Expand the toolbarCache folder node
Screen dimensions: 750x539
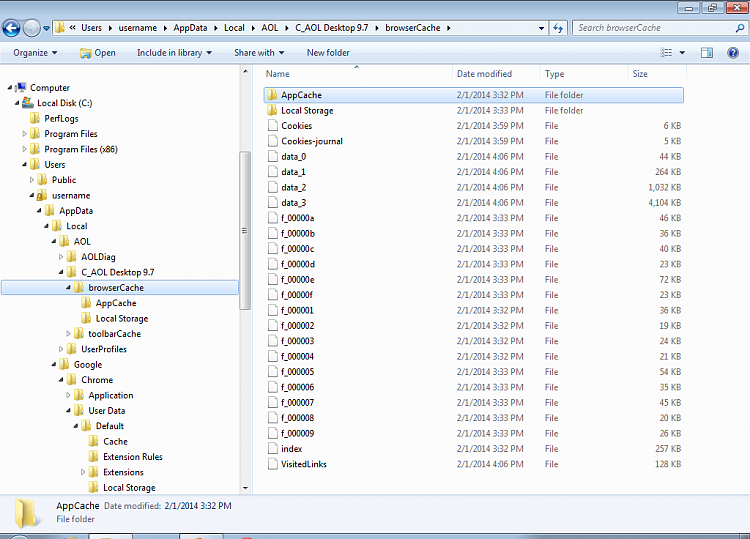coord(68,334)
